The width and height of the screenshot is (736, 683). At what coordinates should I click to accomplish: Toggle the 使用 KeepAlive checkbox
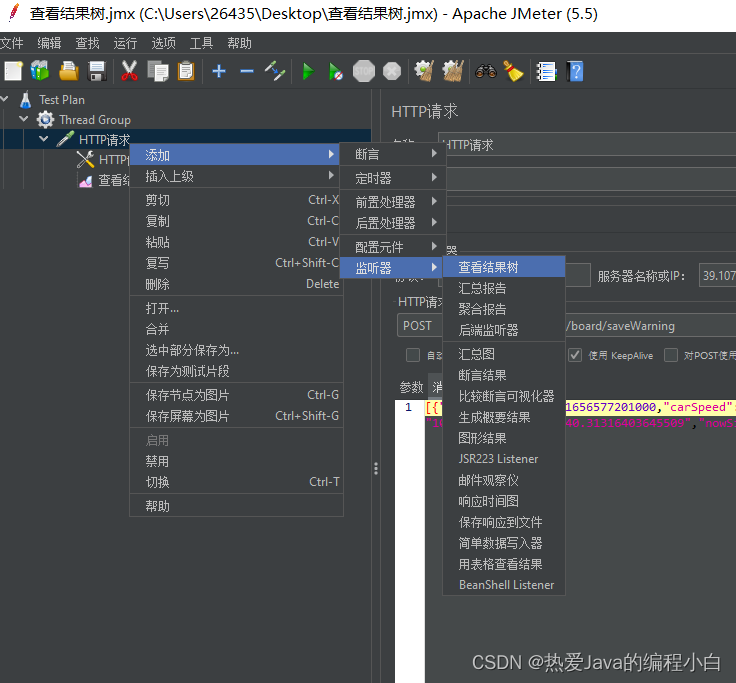(x=575, y=355)
